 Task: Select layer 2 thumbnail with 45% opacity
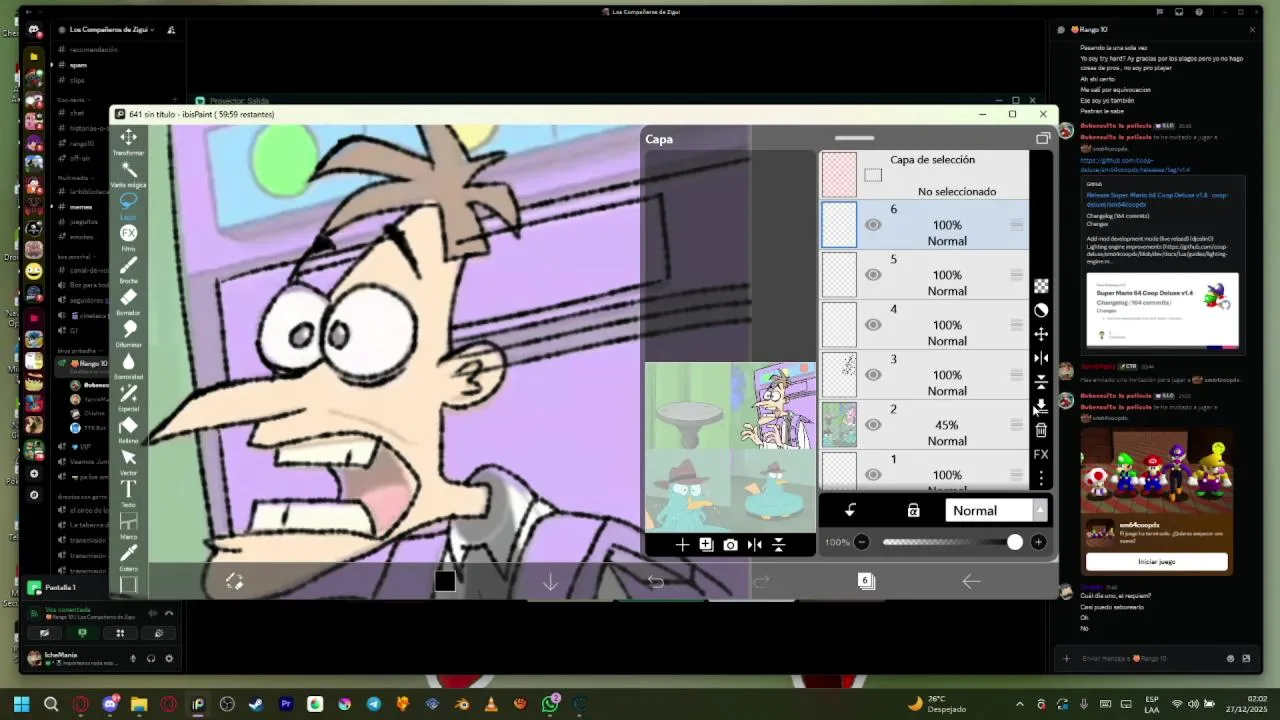839,425
